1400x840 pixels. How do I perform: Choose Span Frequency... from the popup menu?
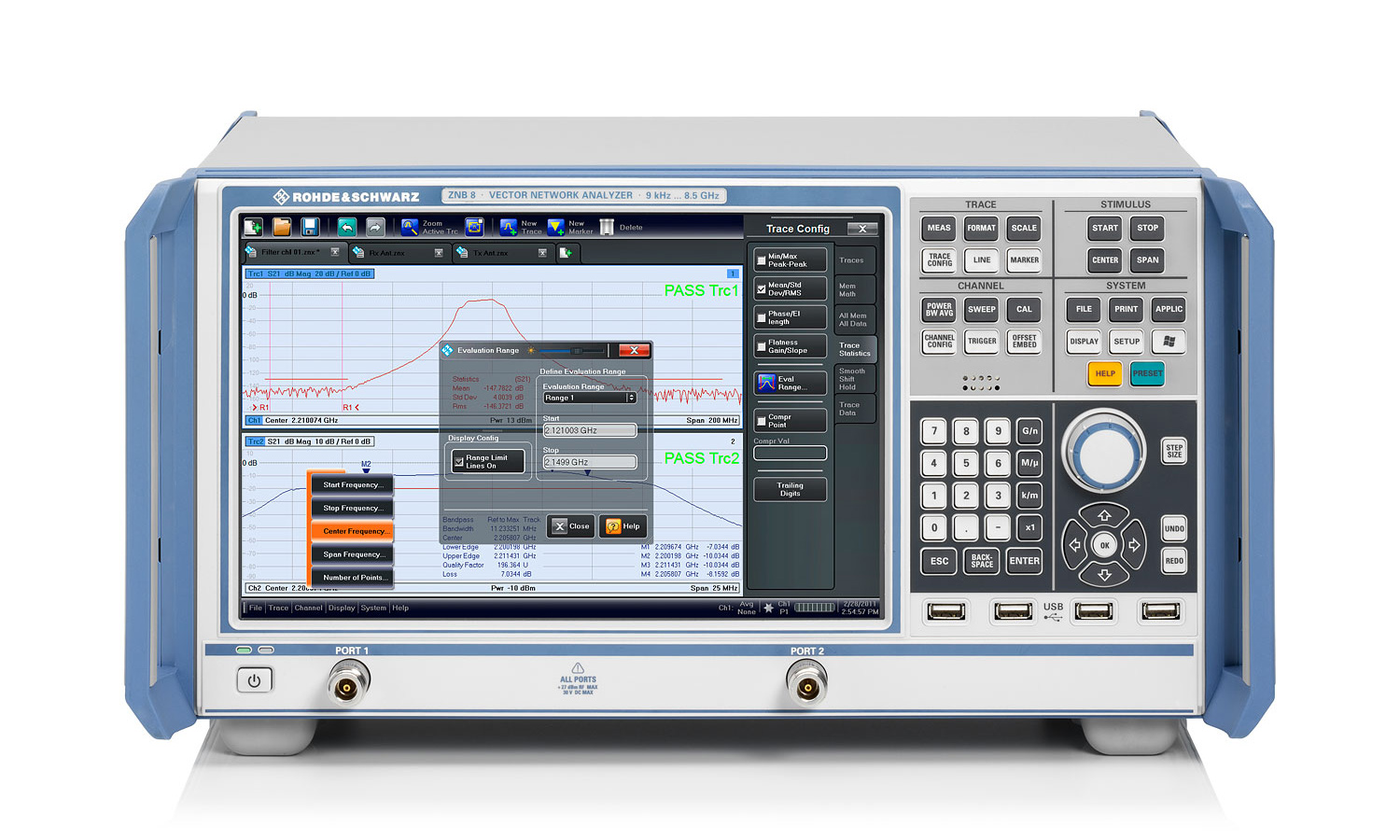pyautogui.click(x=353, y=554)
